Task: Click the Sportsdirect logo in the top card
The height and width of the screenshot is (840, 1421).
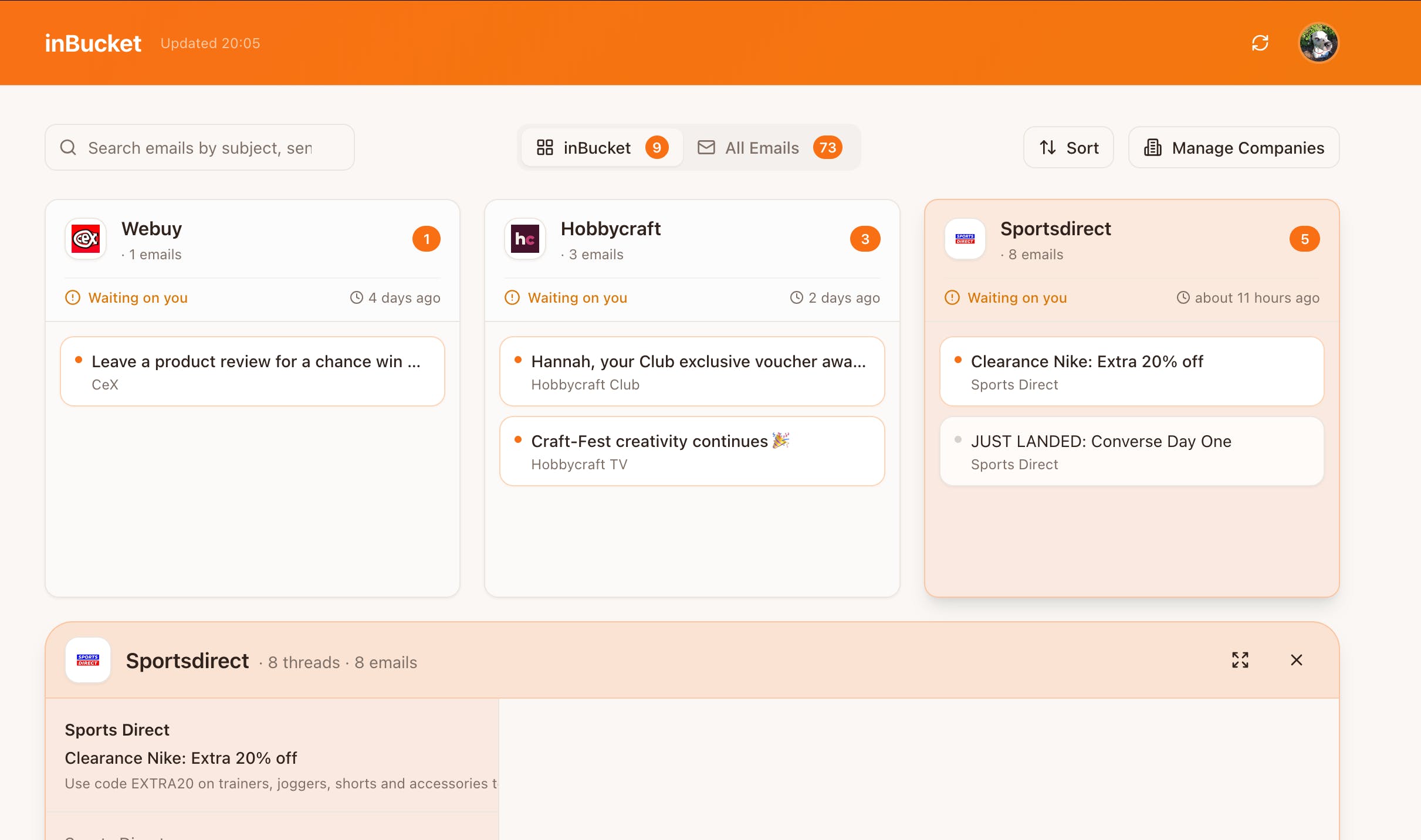Action: [965, 239]
